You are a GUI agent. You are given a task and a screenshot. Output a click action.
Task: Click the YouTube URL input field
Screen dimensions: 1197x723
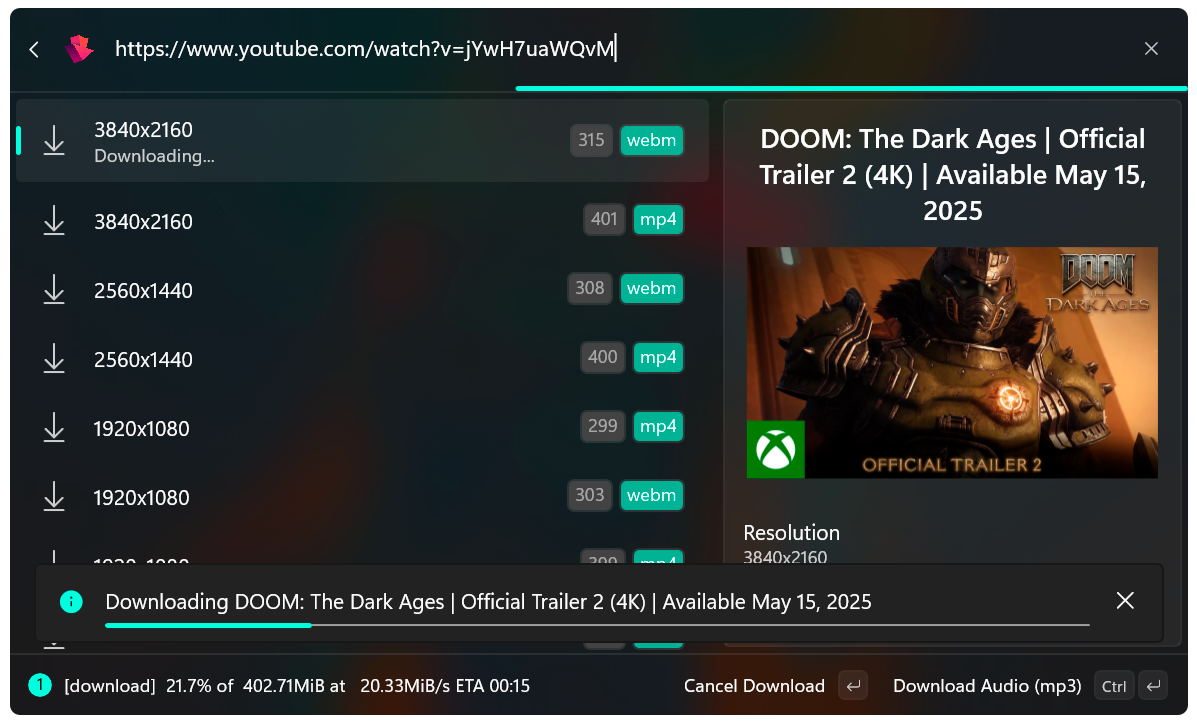click(x=365, y=49)
